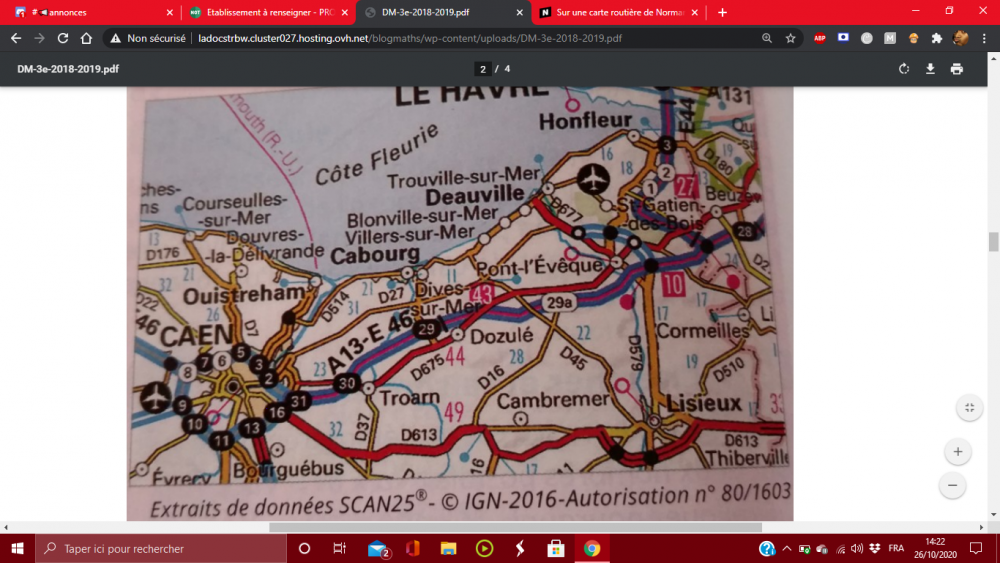The width and height of the screenshot is (1000, 563).
Task: Reload the current page
Action: tap(62, 38)
